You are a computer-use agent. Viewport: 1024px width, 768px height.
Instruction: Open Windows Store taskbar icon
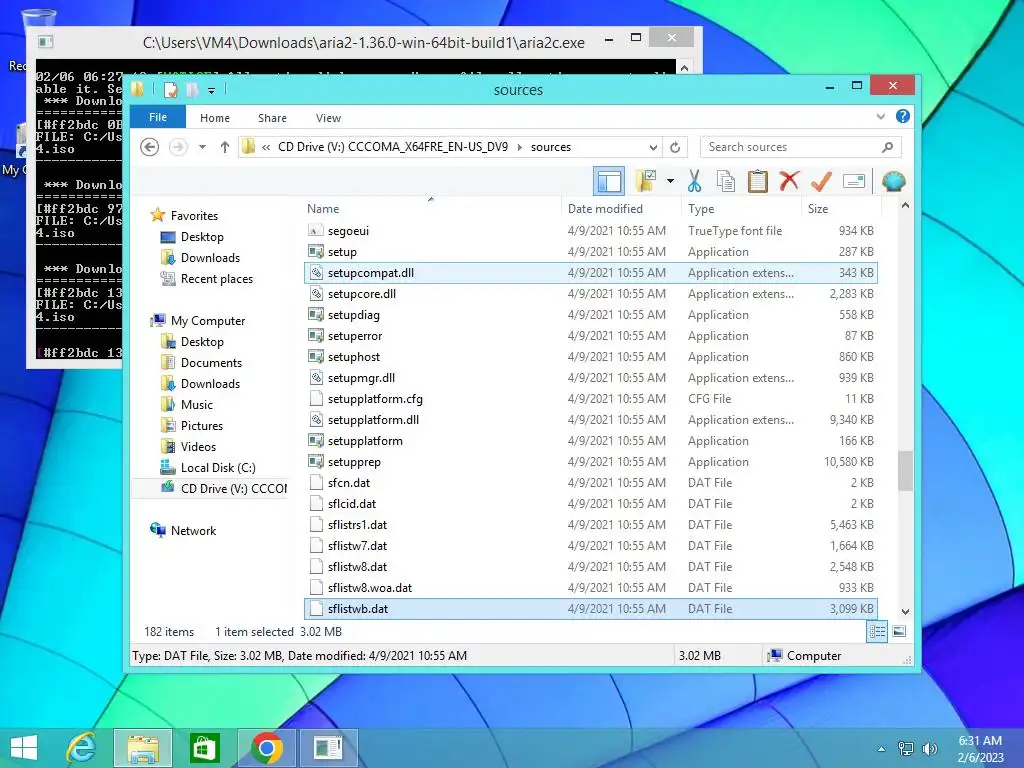pos(204,748)
